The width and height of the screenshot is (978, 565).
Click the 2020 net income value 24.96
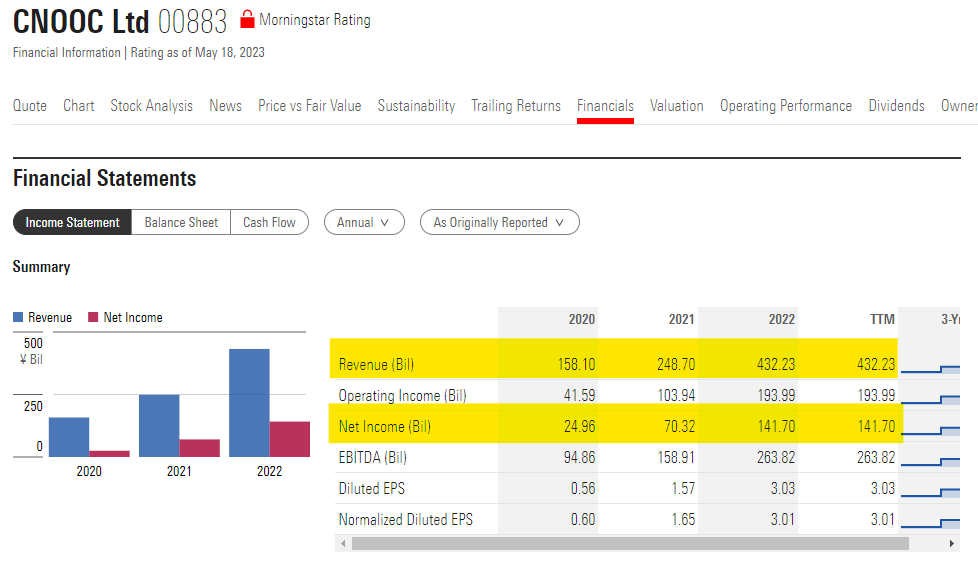click(x=579, y=427)
